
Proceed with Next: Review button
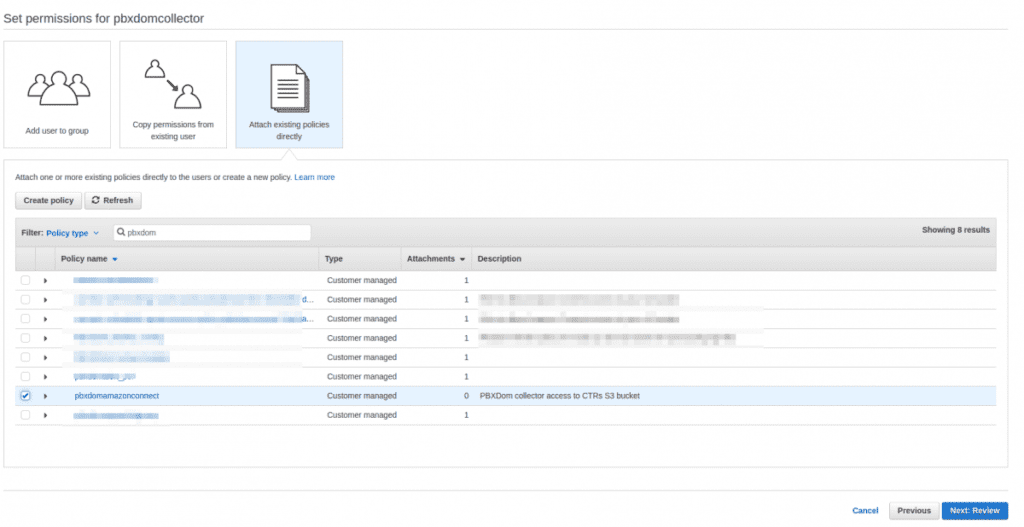(x=974, y=511)
